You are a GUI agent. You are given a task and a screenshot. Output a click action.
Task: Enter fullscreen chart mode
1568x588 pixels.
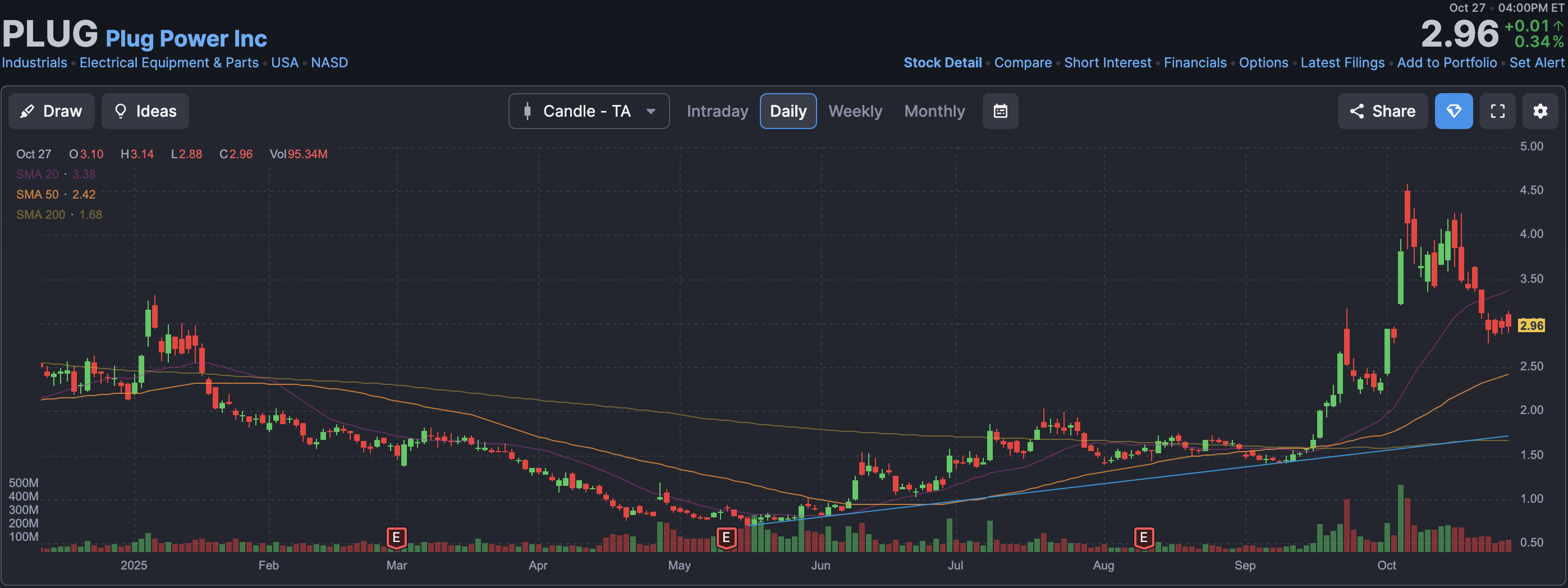coord(1497,111)
